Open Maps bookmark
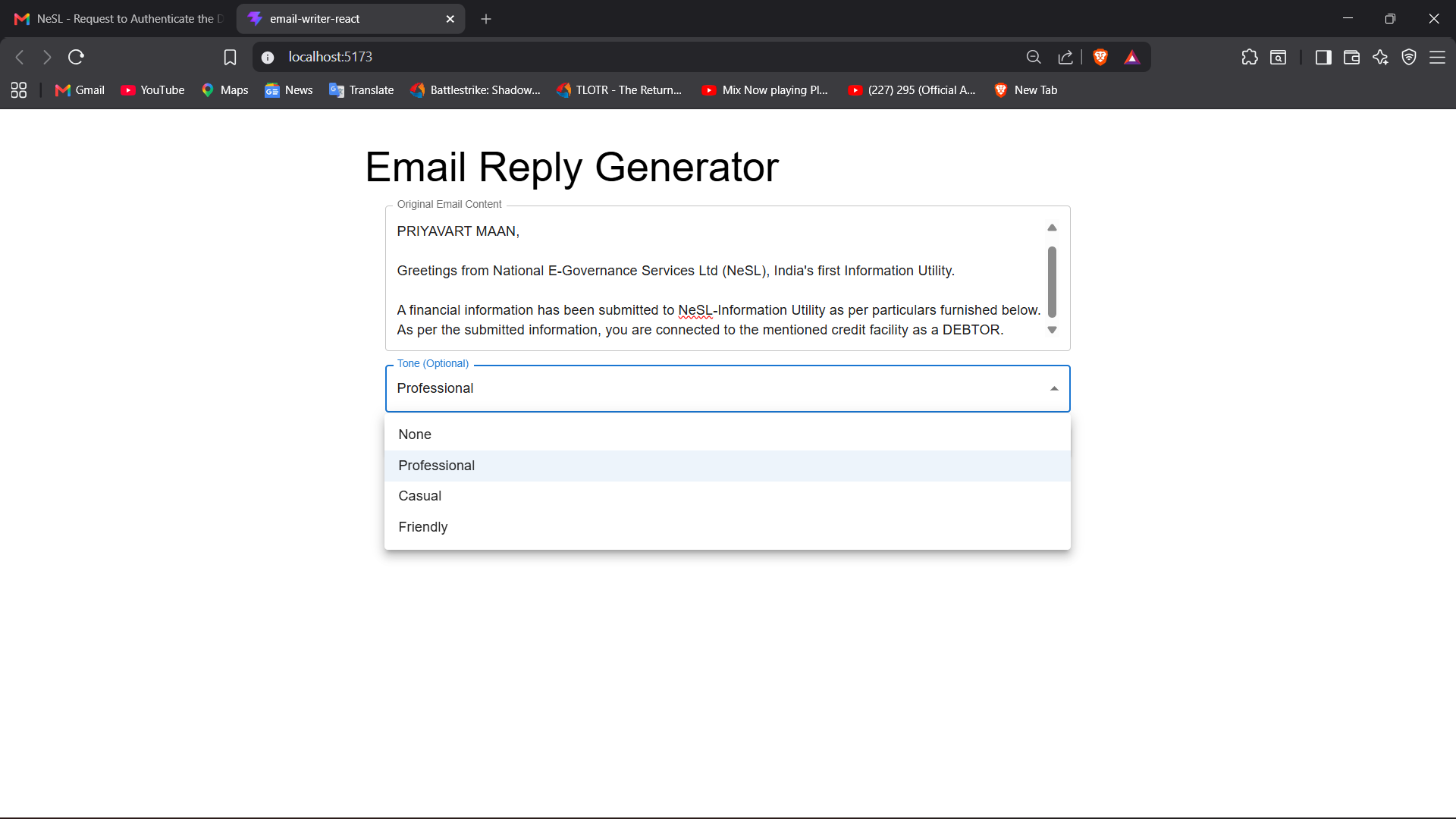Image resolution: width=1456 pixels, height=819 pixels. tap(225, 90)
